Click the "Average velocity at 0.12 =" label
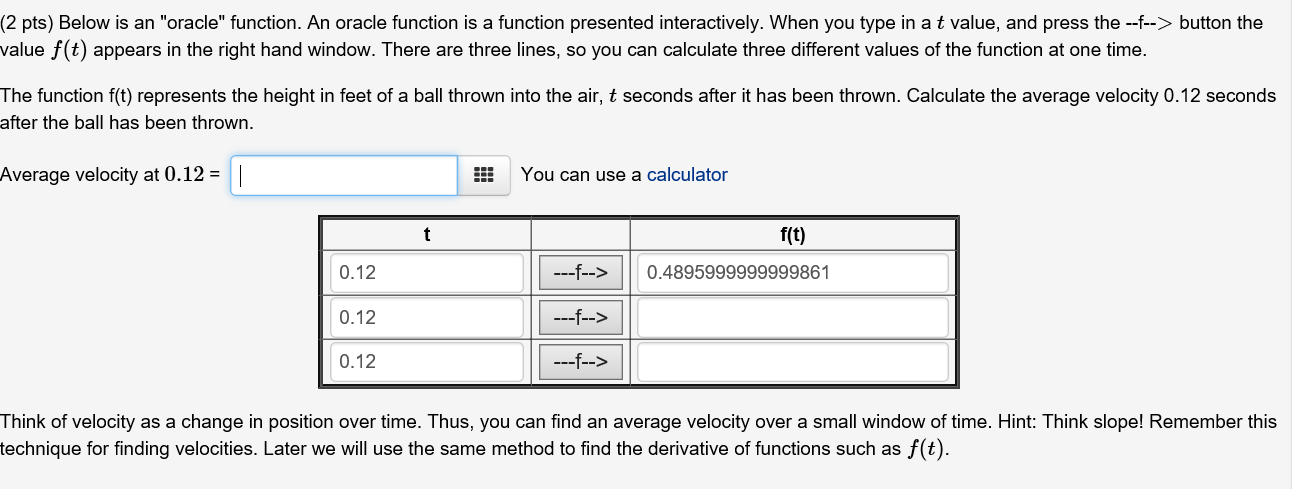 (110, 175)
